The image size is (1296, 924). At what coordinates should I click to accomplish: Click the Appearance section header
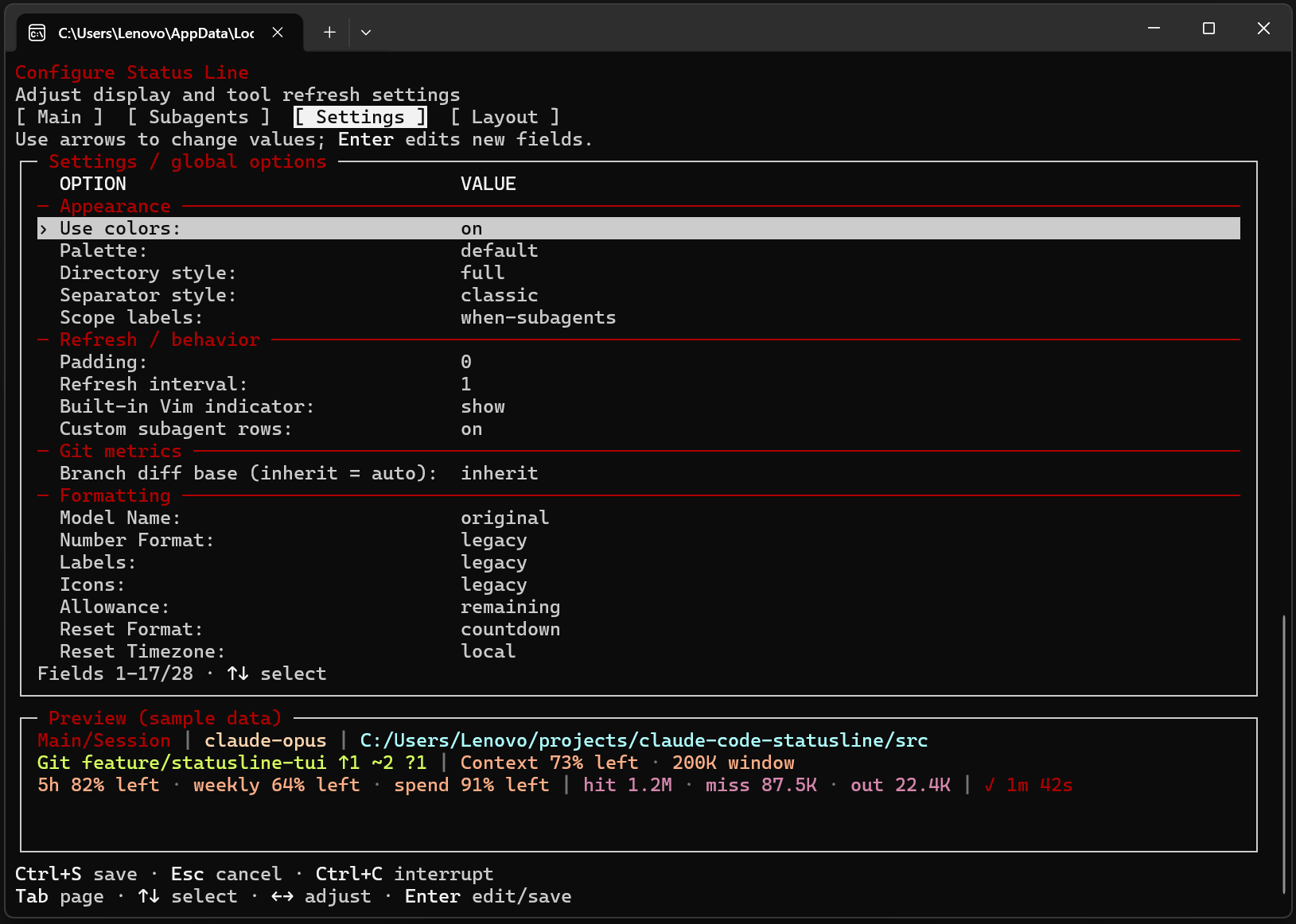point(115,206)
